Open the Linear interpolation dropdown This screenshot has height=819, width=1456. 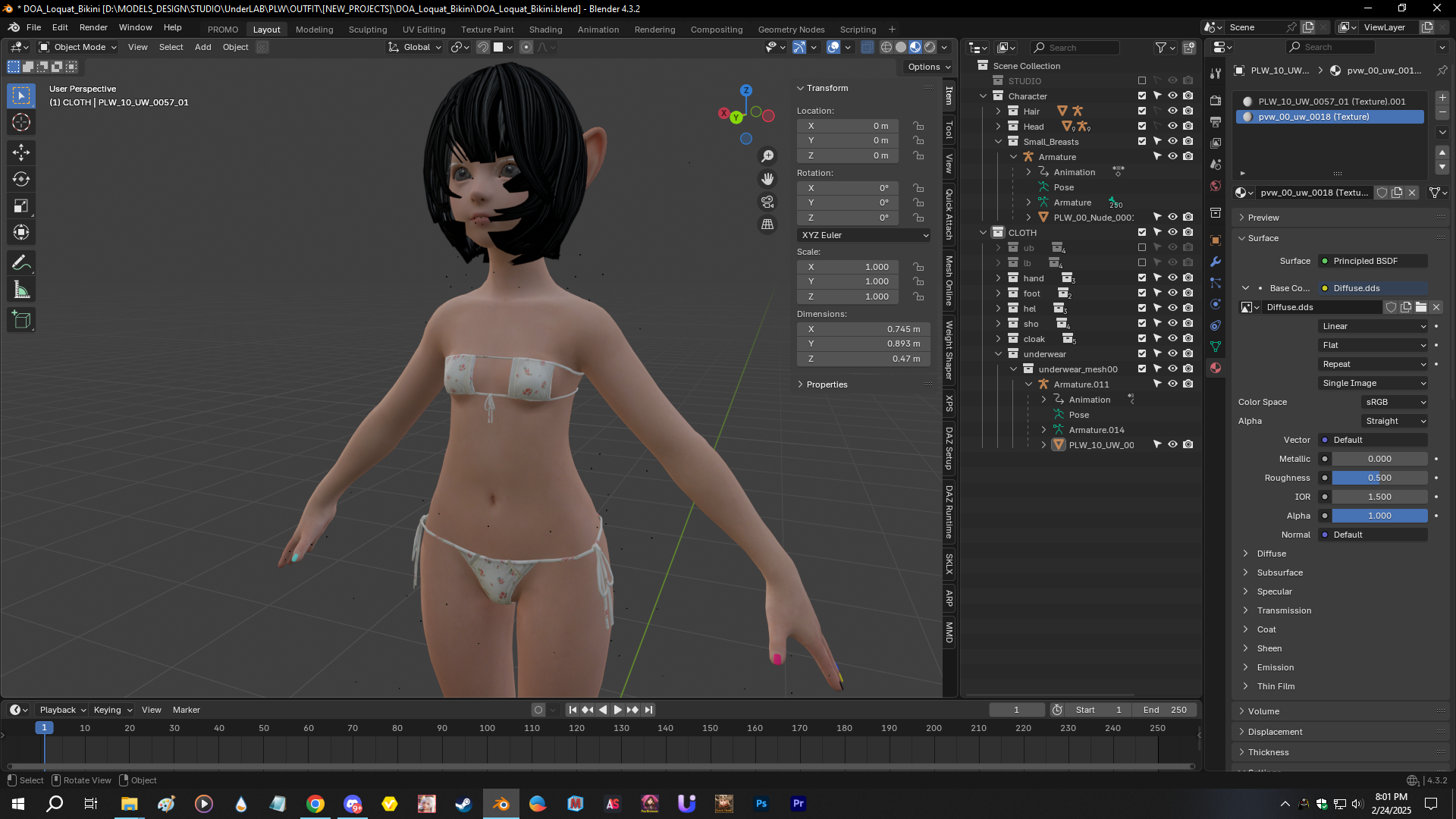pyautogui.click(x=1373, y=326)
